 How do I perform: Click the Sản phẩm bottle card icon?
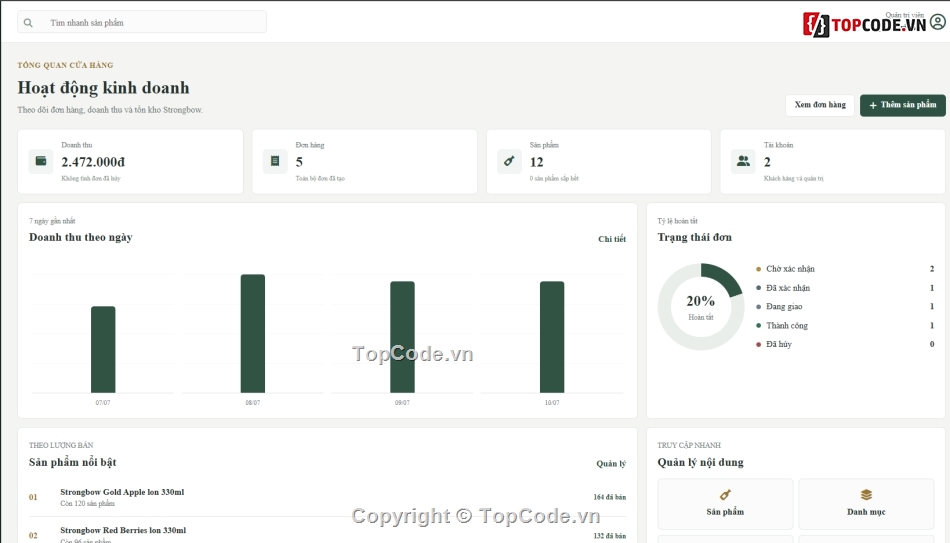point(509,161)
